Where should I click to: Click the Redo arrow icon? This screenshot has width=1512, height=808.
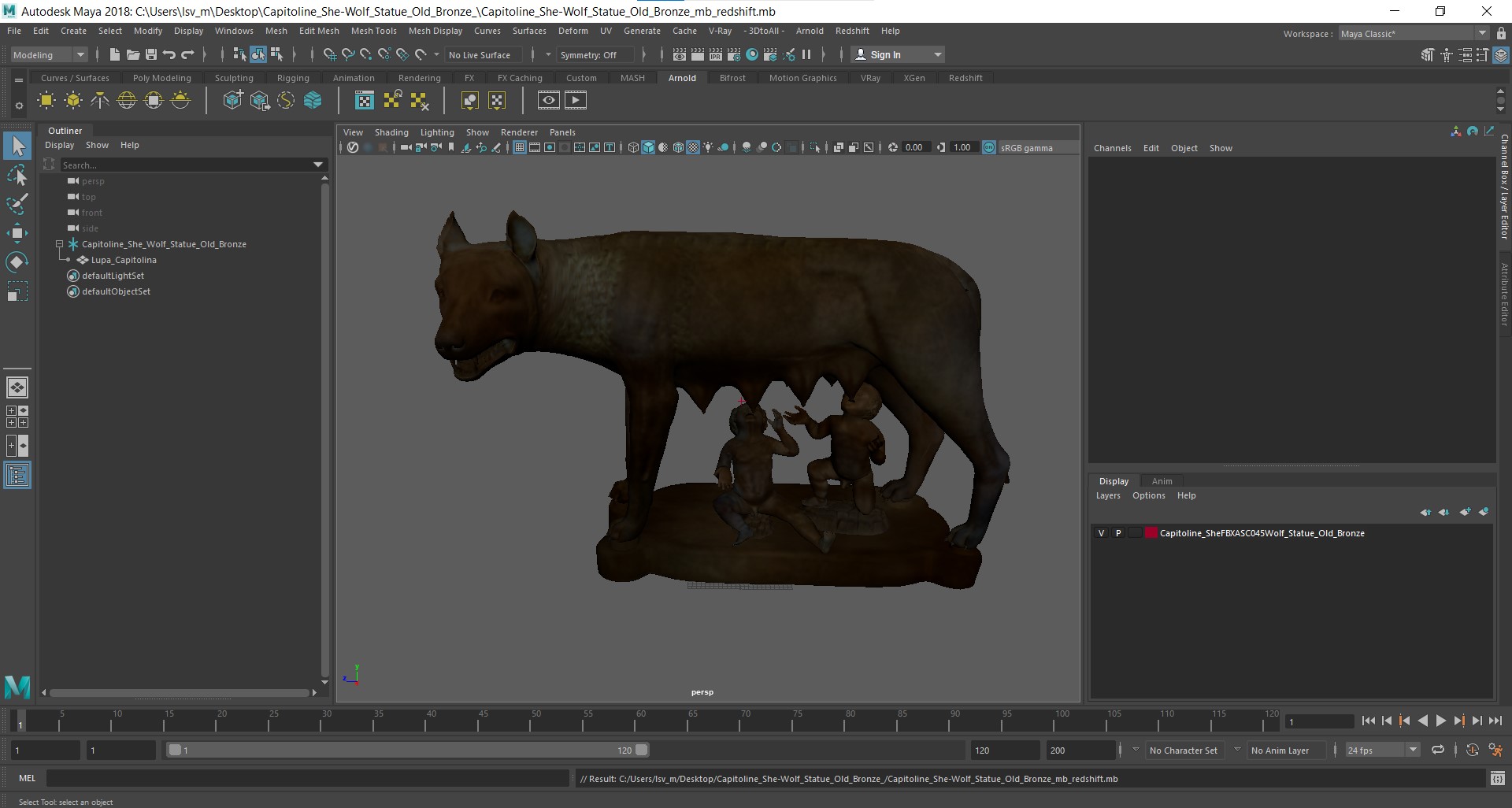[187, 54]
